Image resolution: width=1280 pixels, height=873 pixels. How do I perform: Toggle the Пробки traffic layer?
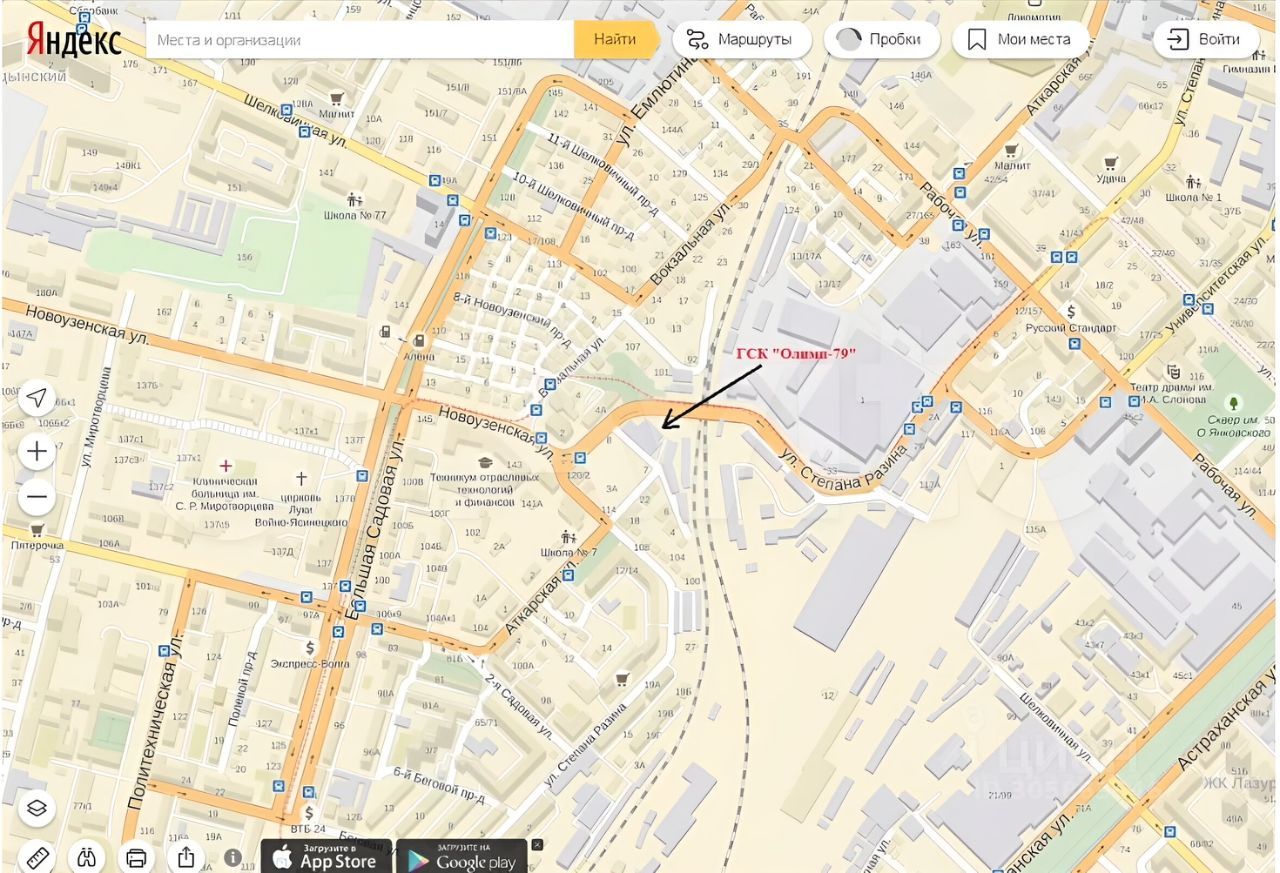(x=882, y=40)
